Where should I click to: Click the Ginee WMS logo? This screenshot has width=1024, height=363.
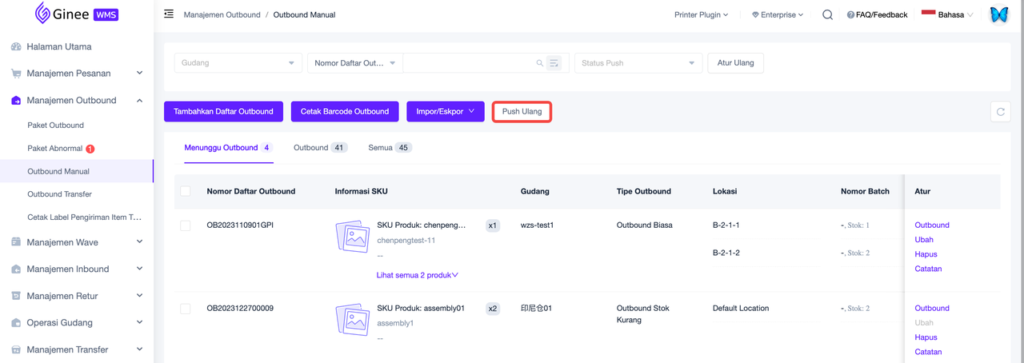77,14
